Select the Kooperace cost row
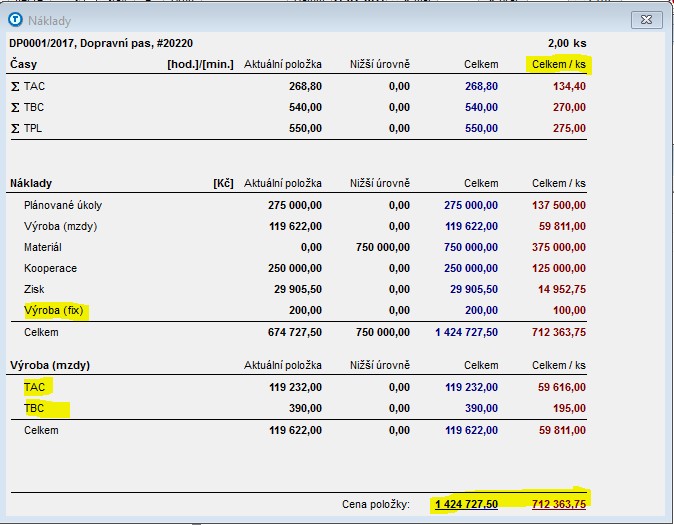This screenshot has width=674, height=525. [50, 268]
